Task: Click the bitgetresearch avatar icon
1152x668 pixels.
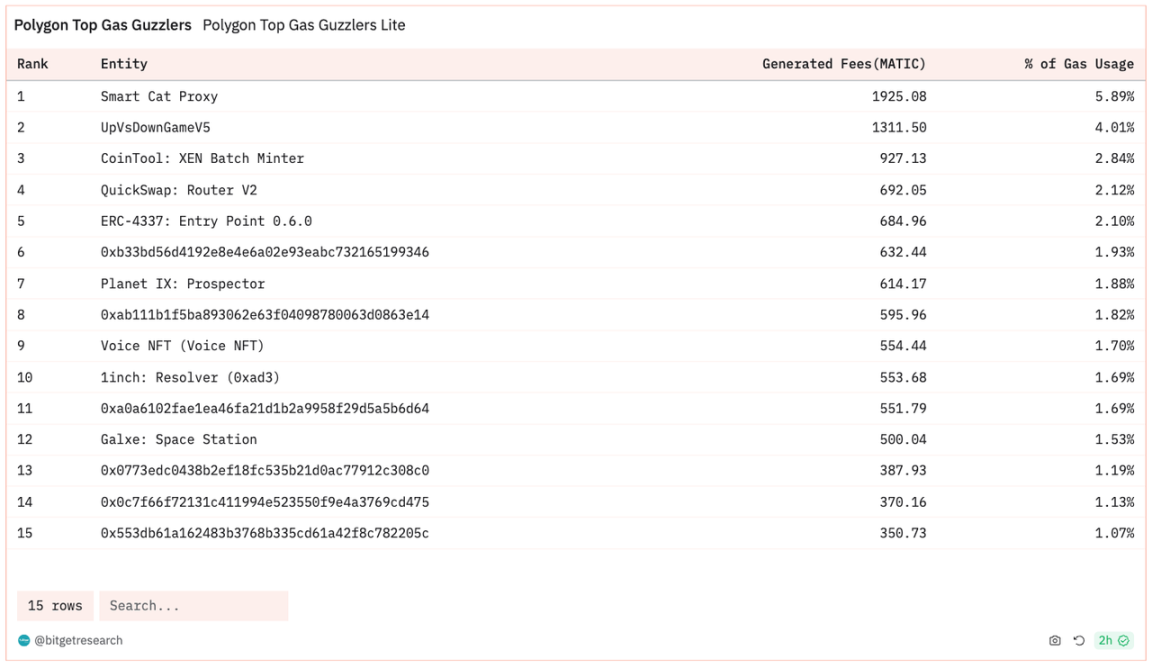Action: pos(24,640)
